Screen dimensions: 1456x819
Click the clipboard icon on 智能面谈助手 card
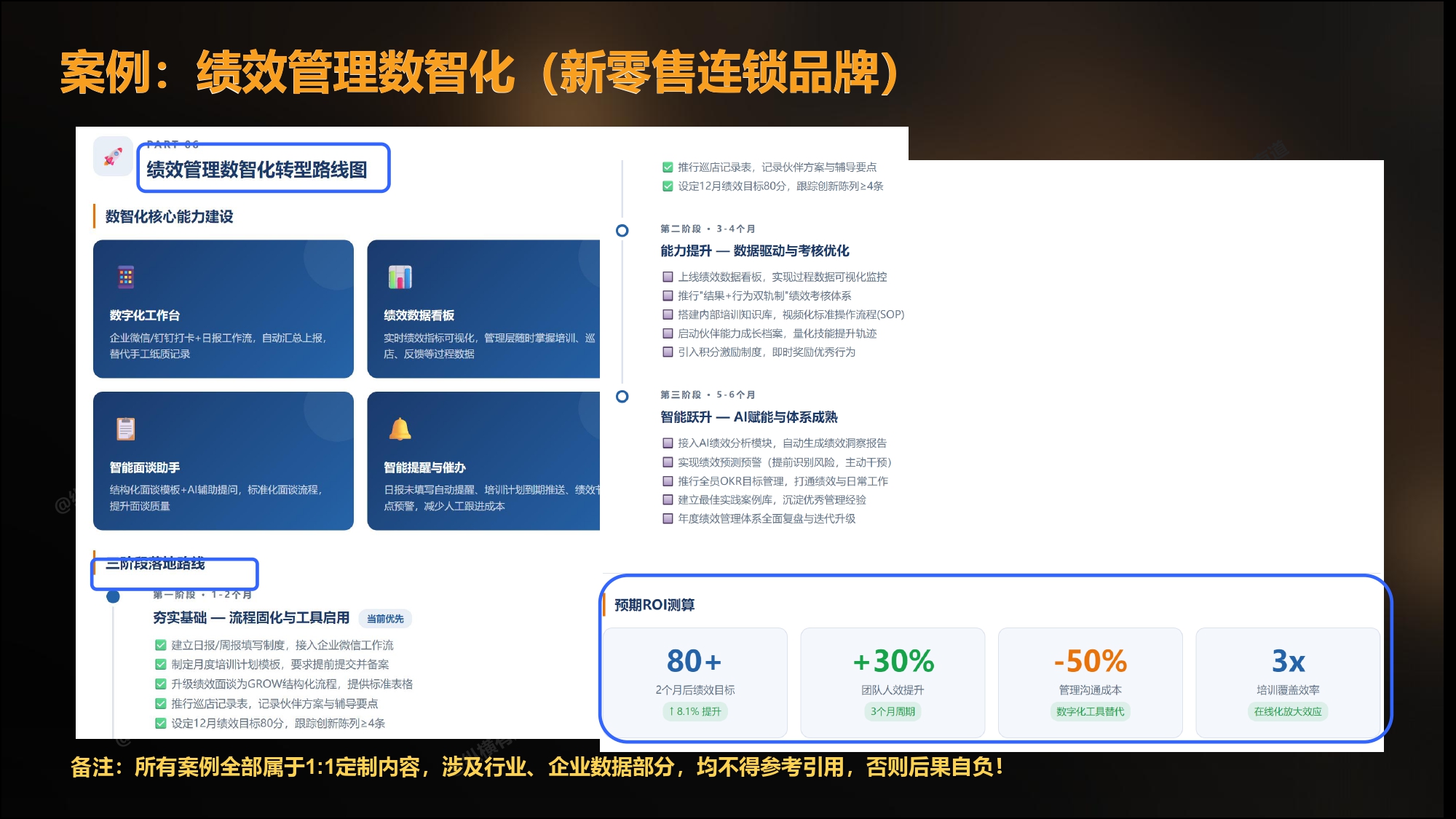pos(126,429)
